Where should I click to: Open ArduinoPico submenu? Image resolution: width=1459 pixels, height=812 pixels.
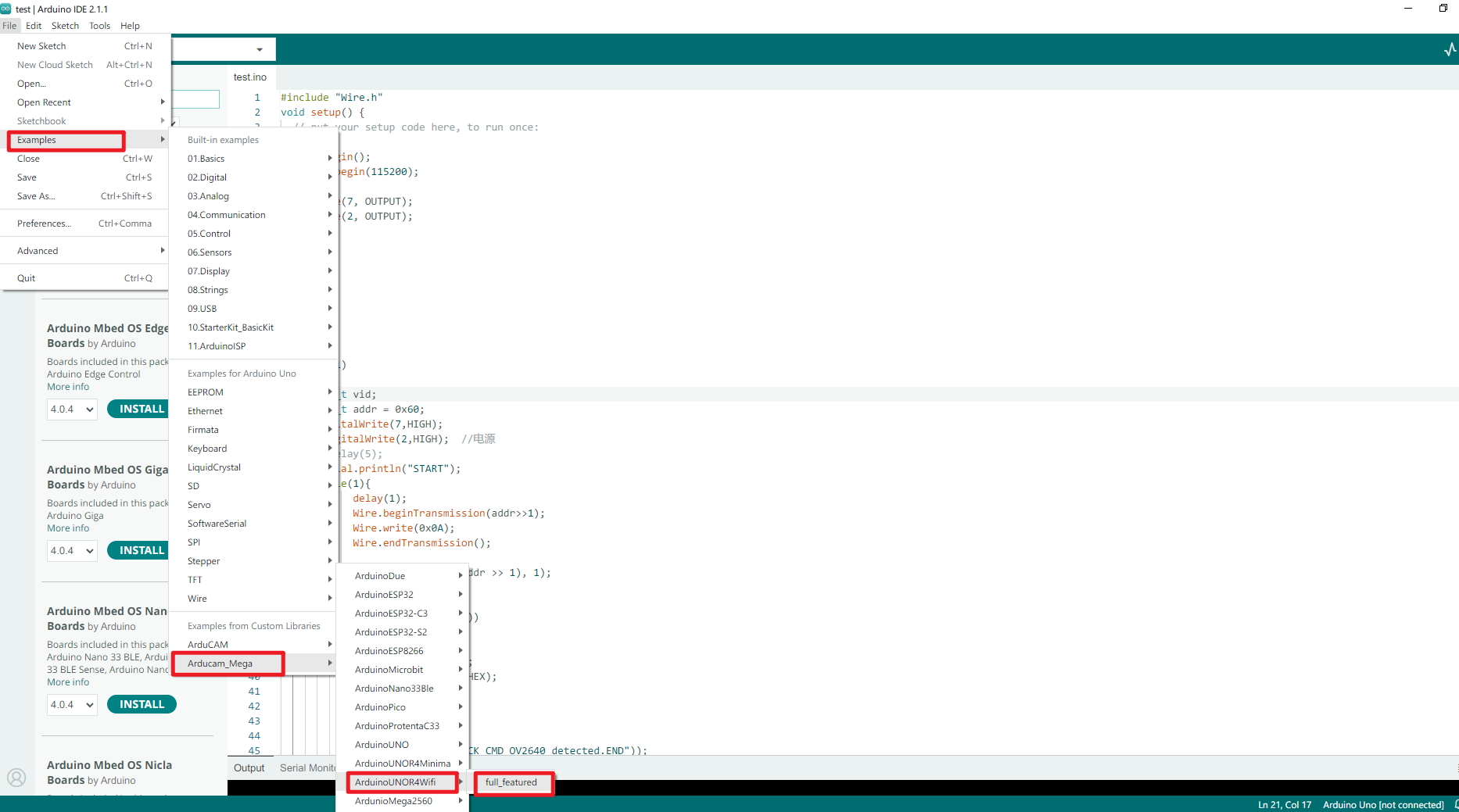pos(403,707)
